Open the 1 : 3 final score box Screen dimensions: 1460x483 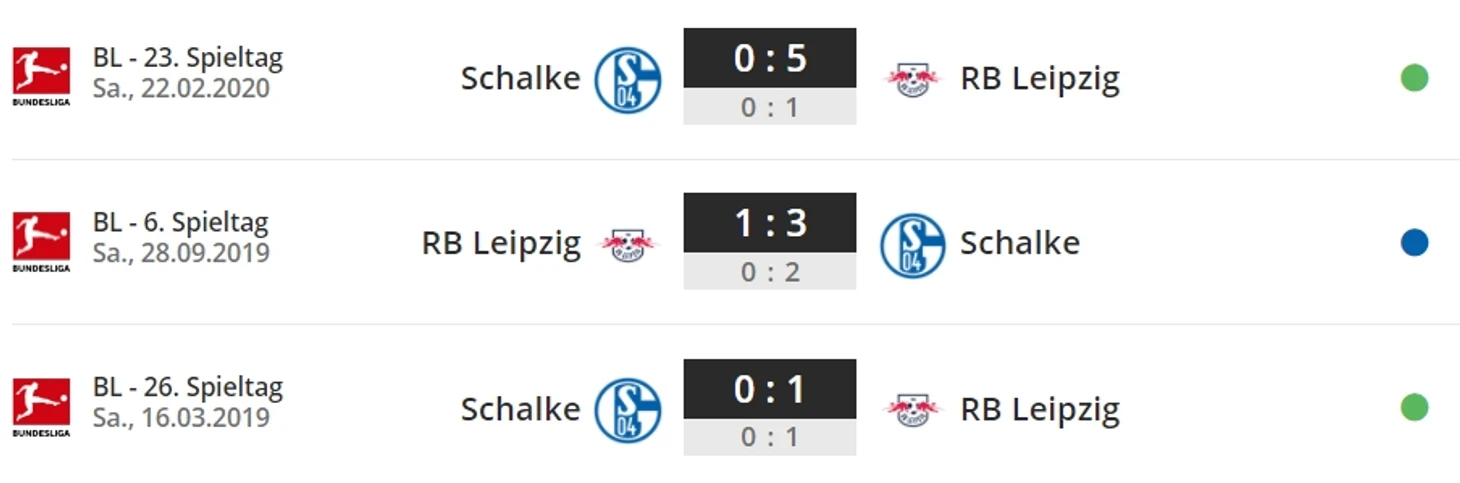pyautogui.click(x=769, y=223)
